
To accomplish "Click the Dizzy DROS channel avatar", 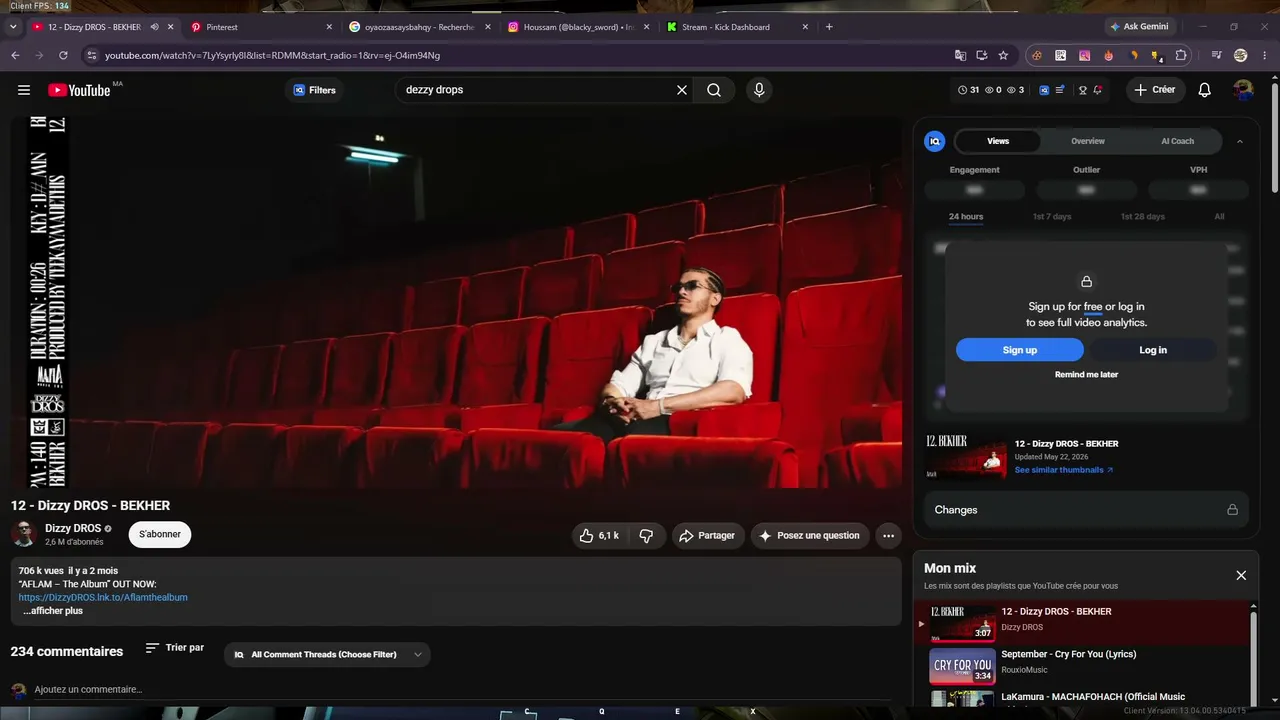I will (24, 534).
